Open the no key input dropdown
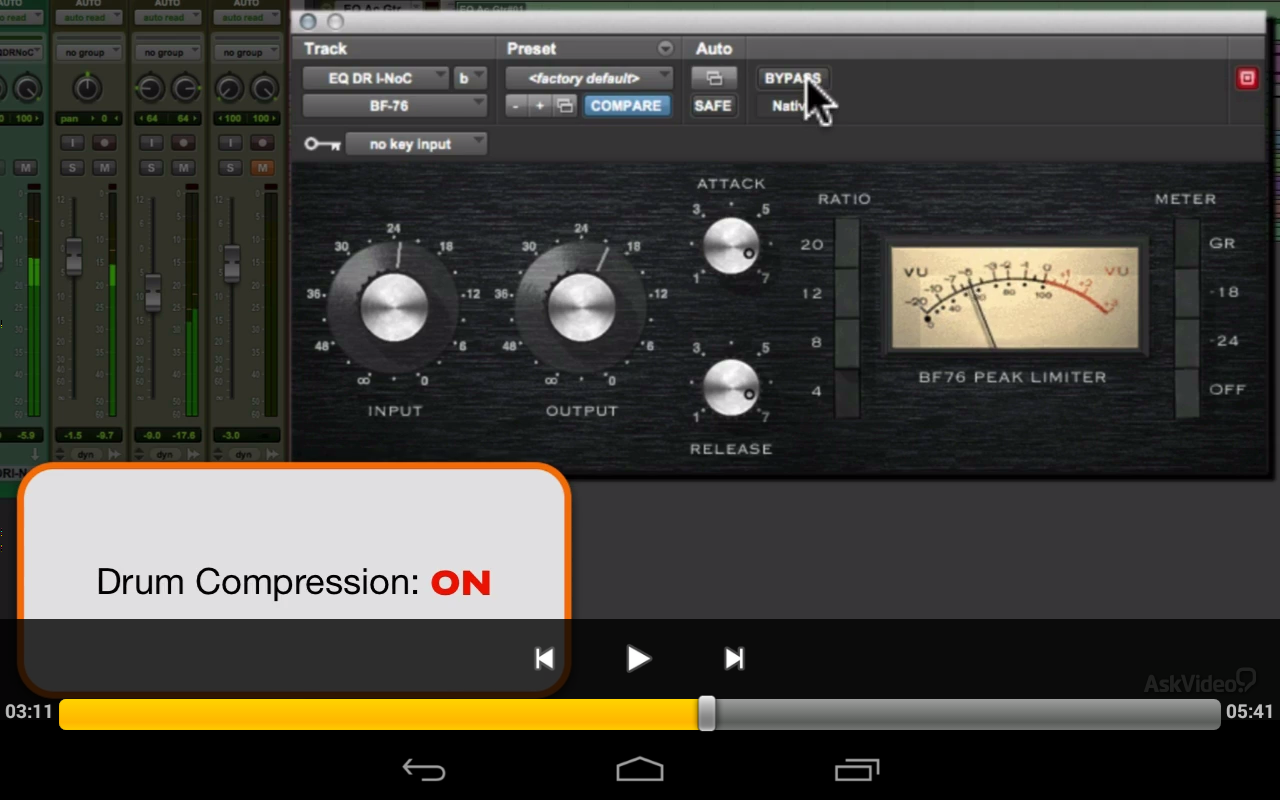This screenshot has width=1280, height=800. click(x=416, y=144)
